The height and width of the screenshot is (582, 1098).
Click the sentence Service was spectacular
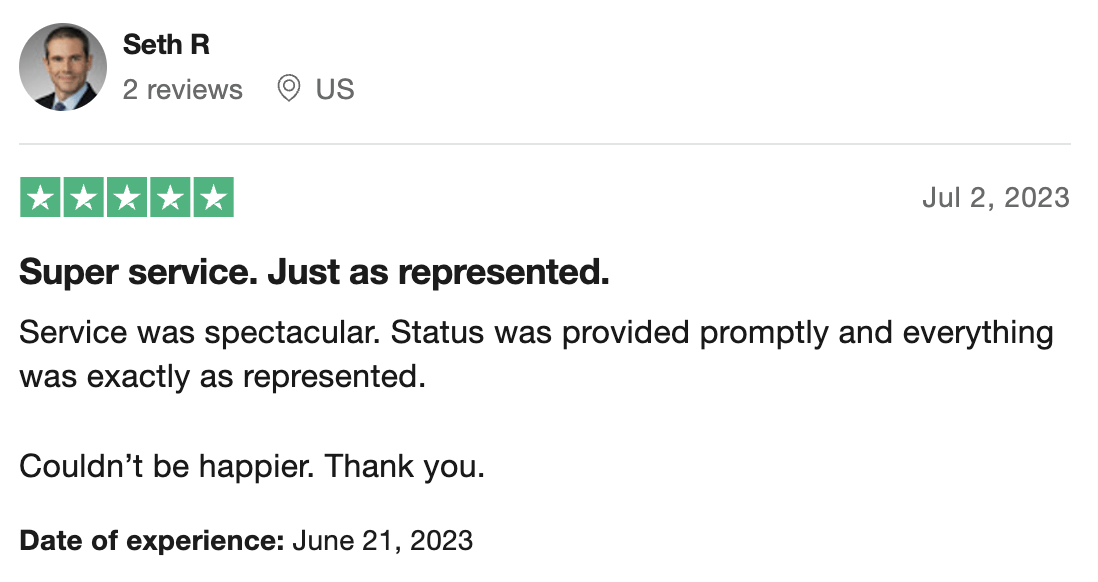[x=200, y=333]
